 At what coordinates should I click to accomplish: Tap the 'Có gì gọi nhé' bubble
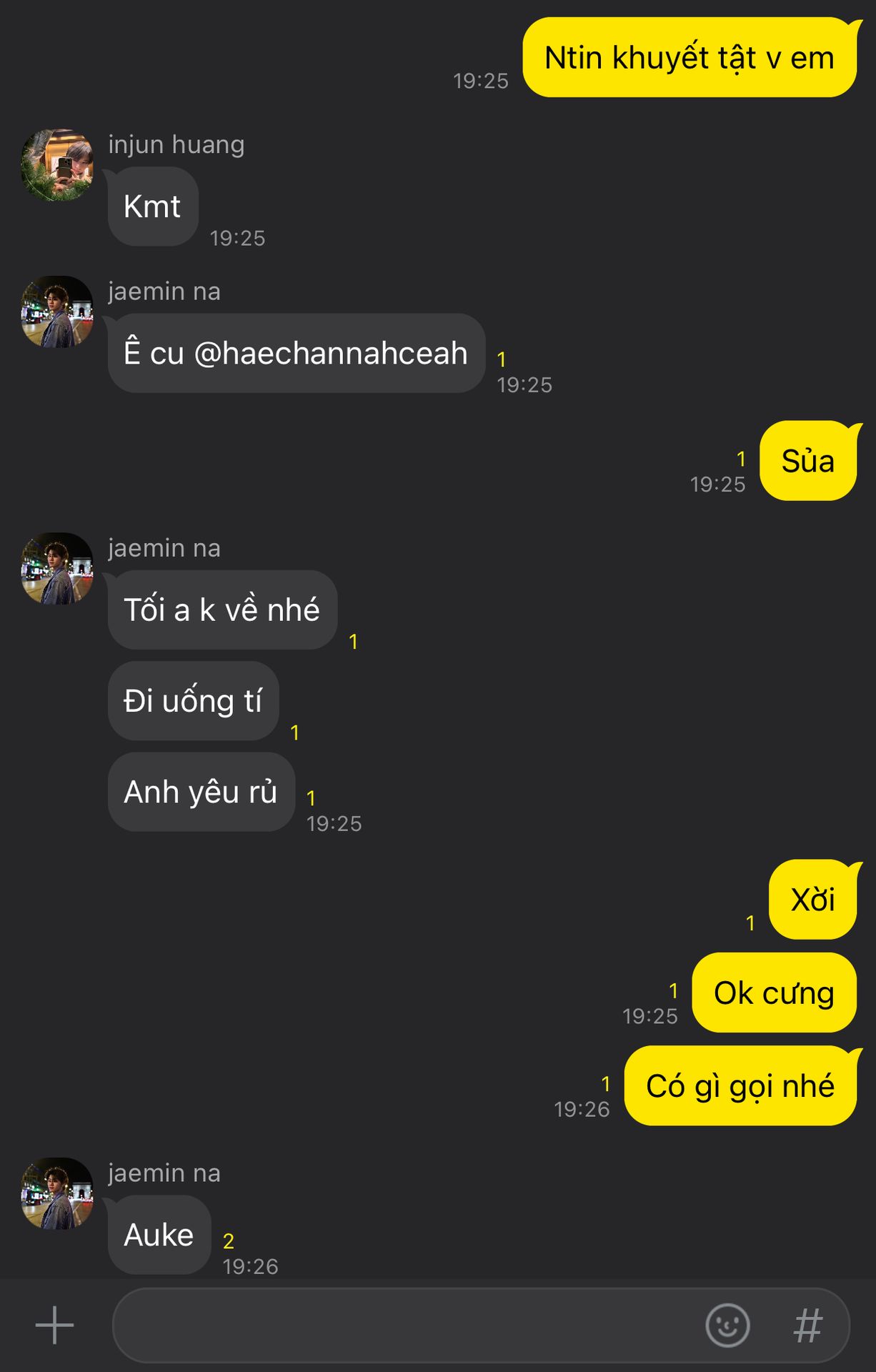(740, 1085)
